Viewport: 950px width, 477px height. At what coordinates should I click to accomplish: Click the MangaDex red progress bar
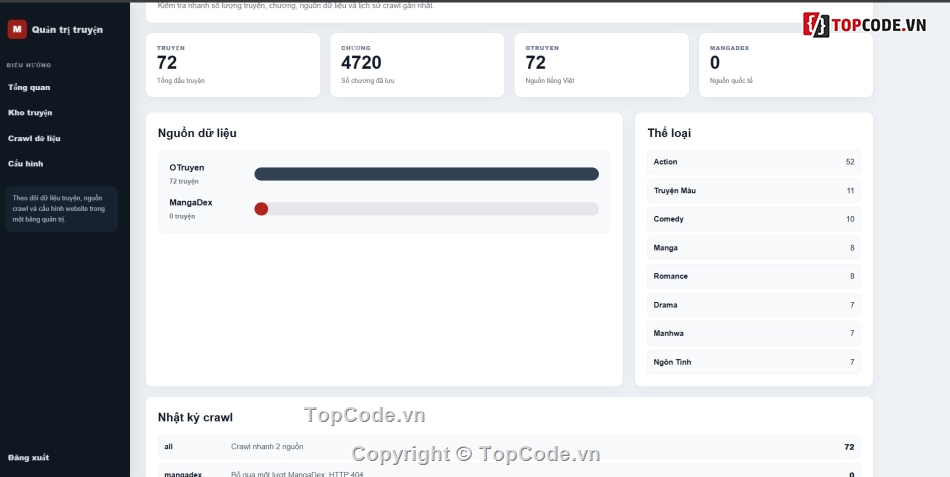coord(261,209)
